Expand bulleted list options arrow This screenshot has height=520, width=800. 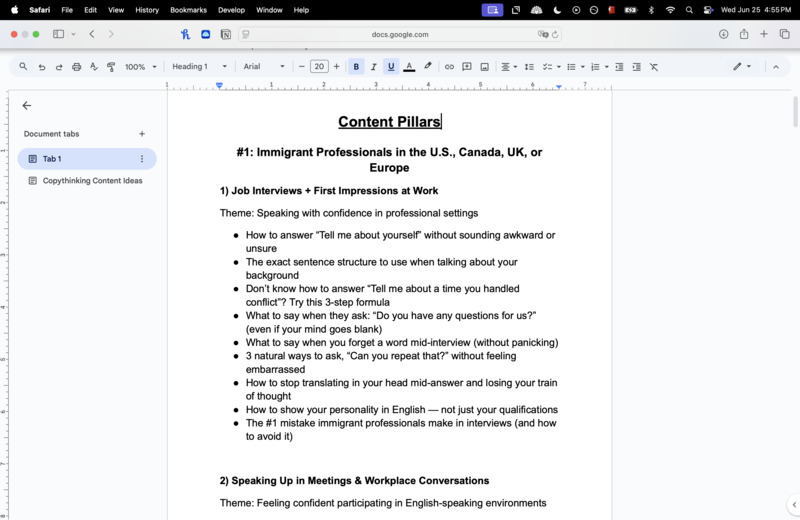(583, 67)
